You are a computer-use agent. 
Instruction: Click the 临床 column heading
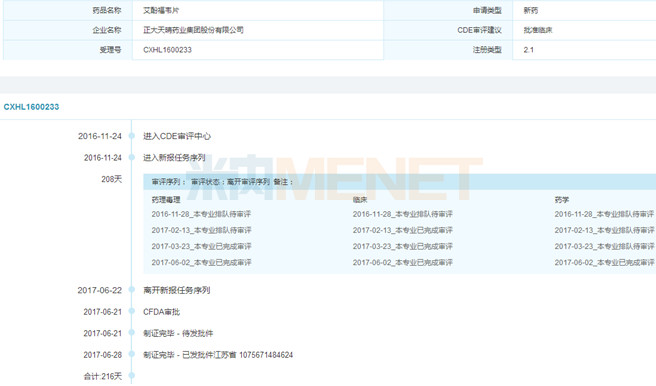click(360, 200)
